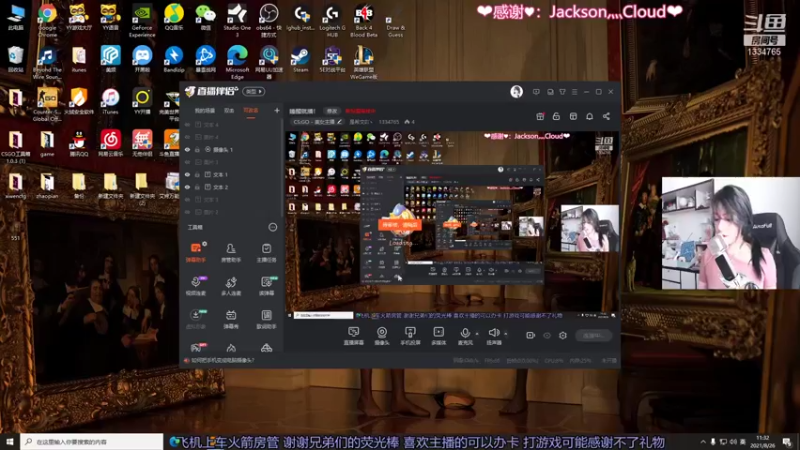Open the 虚拟形象 download tool icon

click(x=196, y=319)
